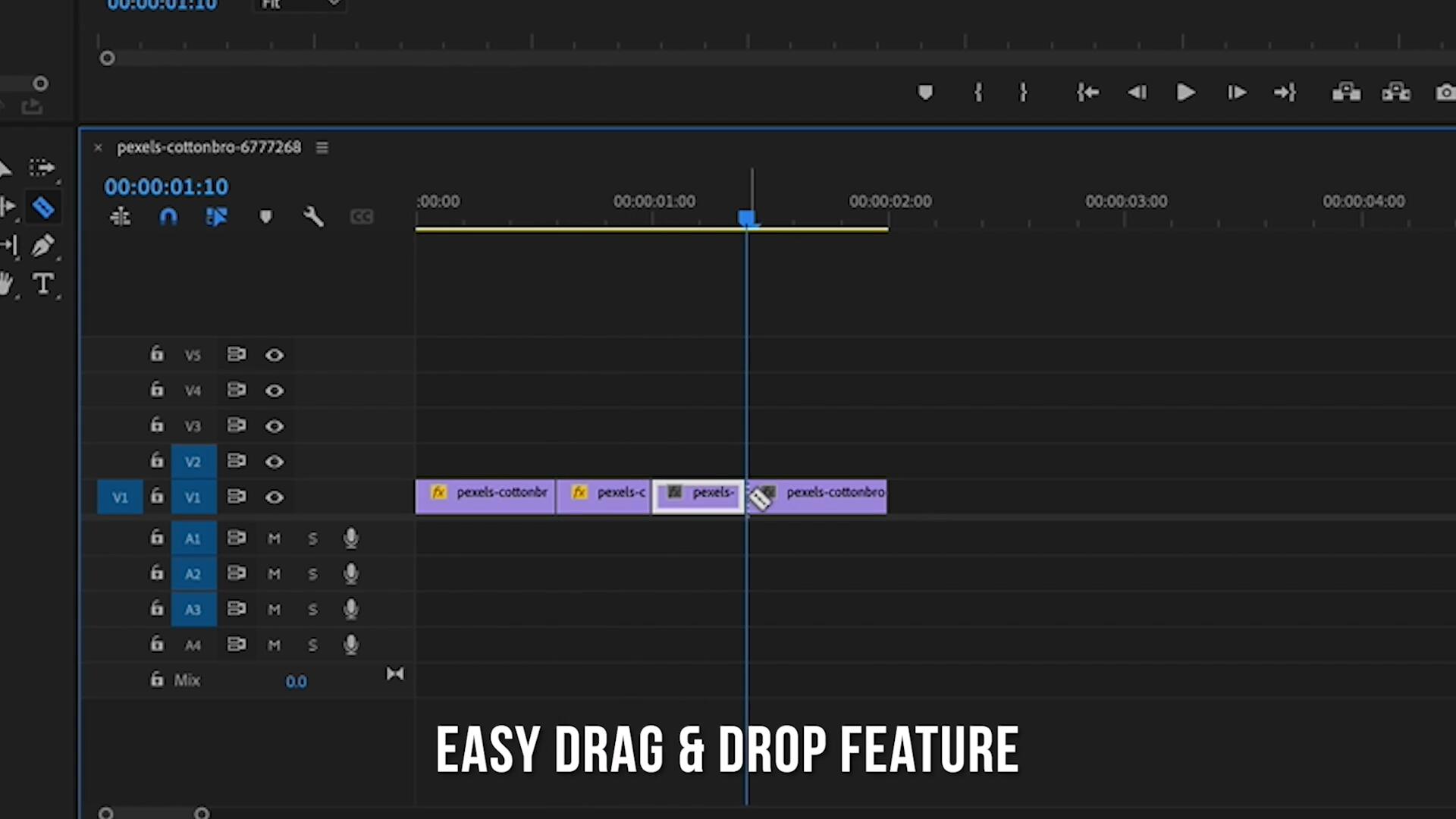The height and width of the screenshot is (819, 1456).
Task: Click Mix volume value 0.0
Action: 296,682
